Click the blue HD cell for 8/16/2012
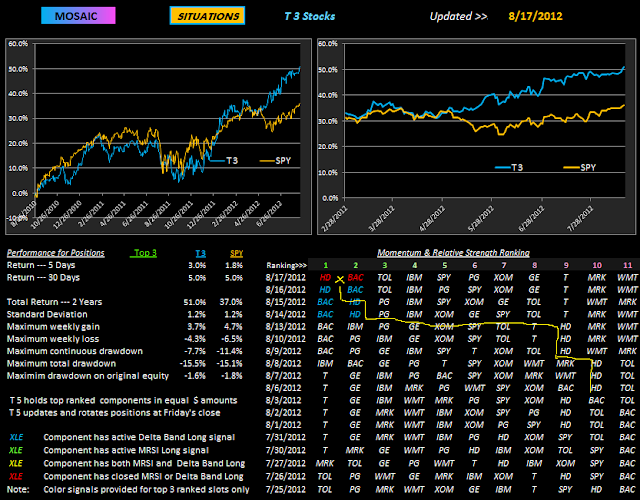Screen dimensions: 640x500 tap(325, 290)
